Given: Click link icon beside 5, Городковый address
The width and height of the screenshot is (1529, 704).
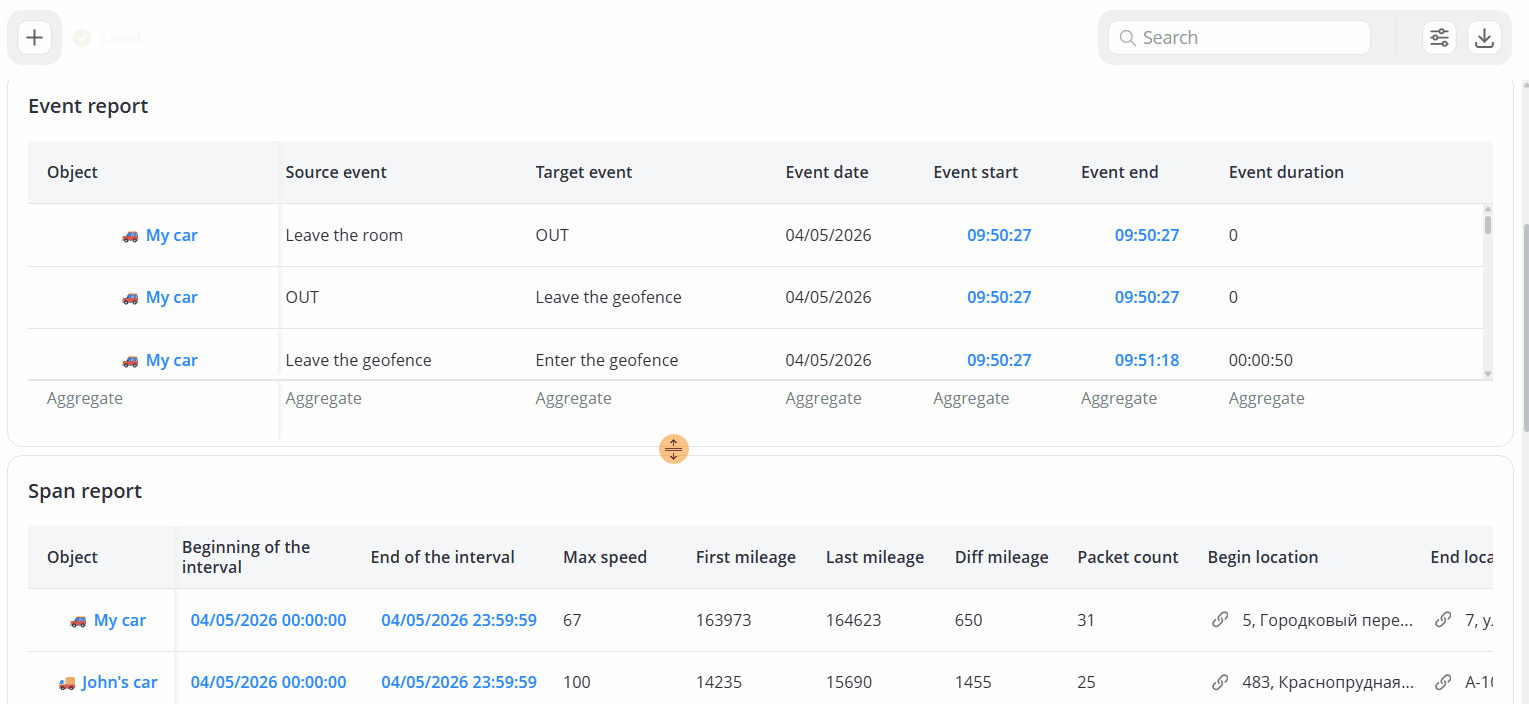Looking at the screenshot, I should 1220,620.
